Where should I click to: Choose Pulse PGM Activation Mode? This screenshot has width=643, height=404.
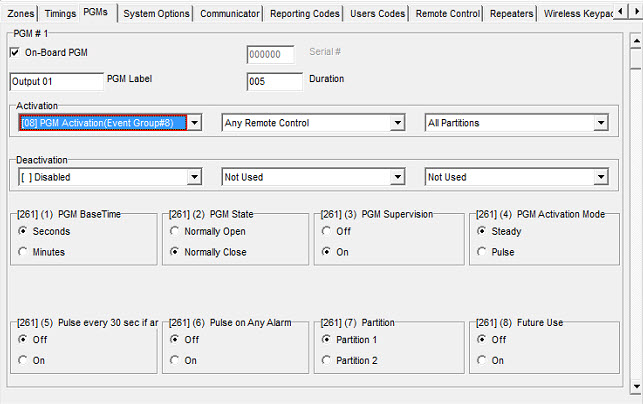(479, 252)
